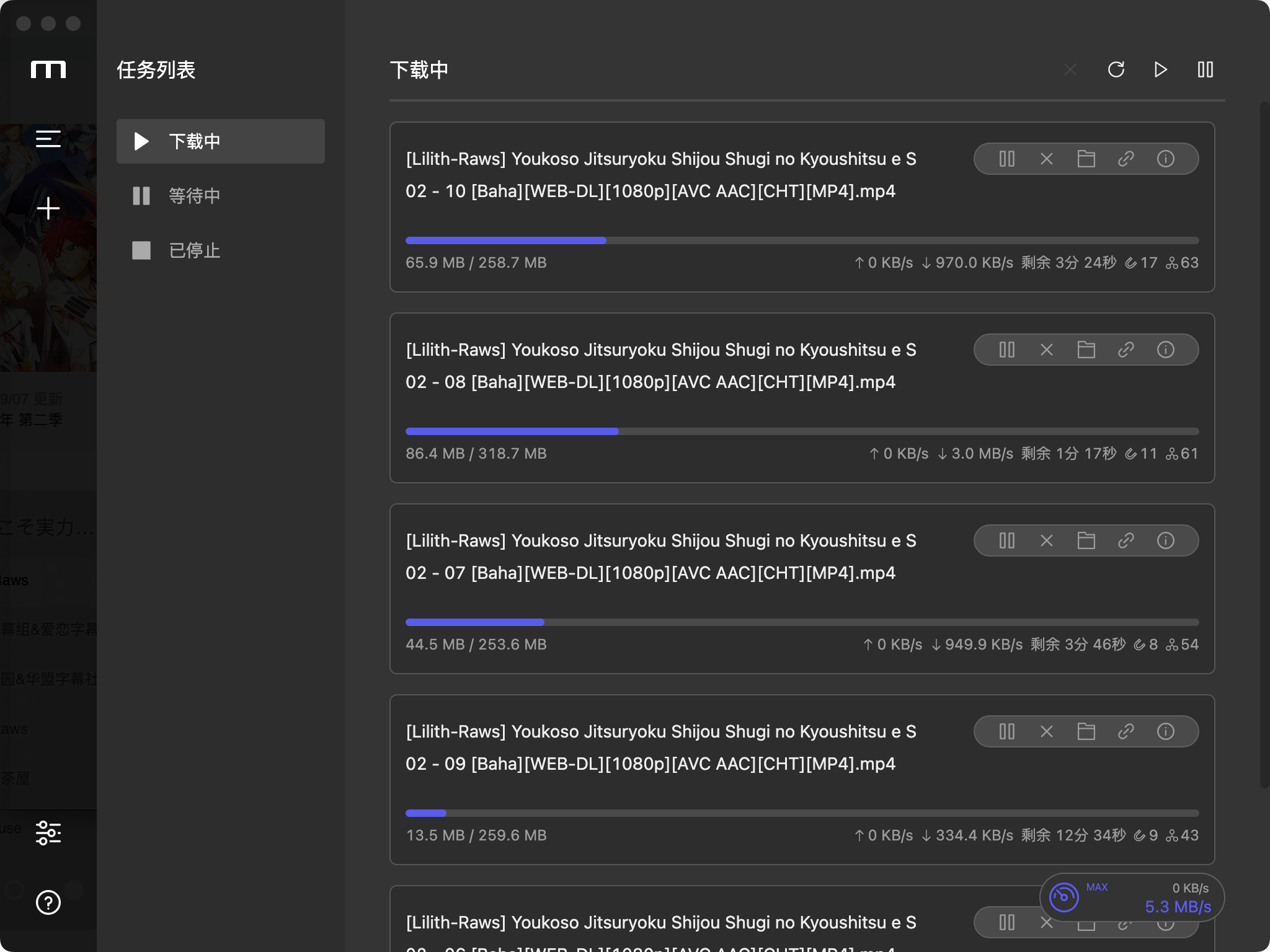Click the 3.0 MB/s download speed
The image size is (1270, 952).
point(975,454)
